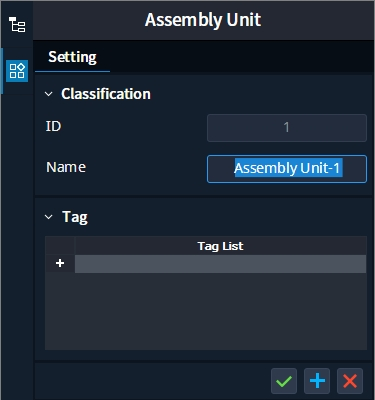Viewport: 375px width, 400px height.
Task: Click the blank area below tag list
Action: [206, 311]
